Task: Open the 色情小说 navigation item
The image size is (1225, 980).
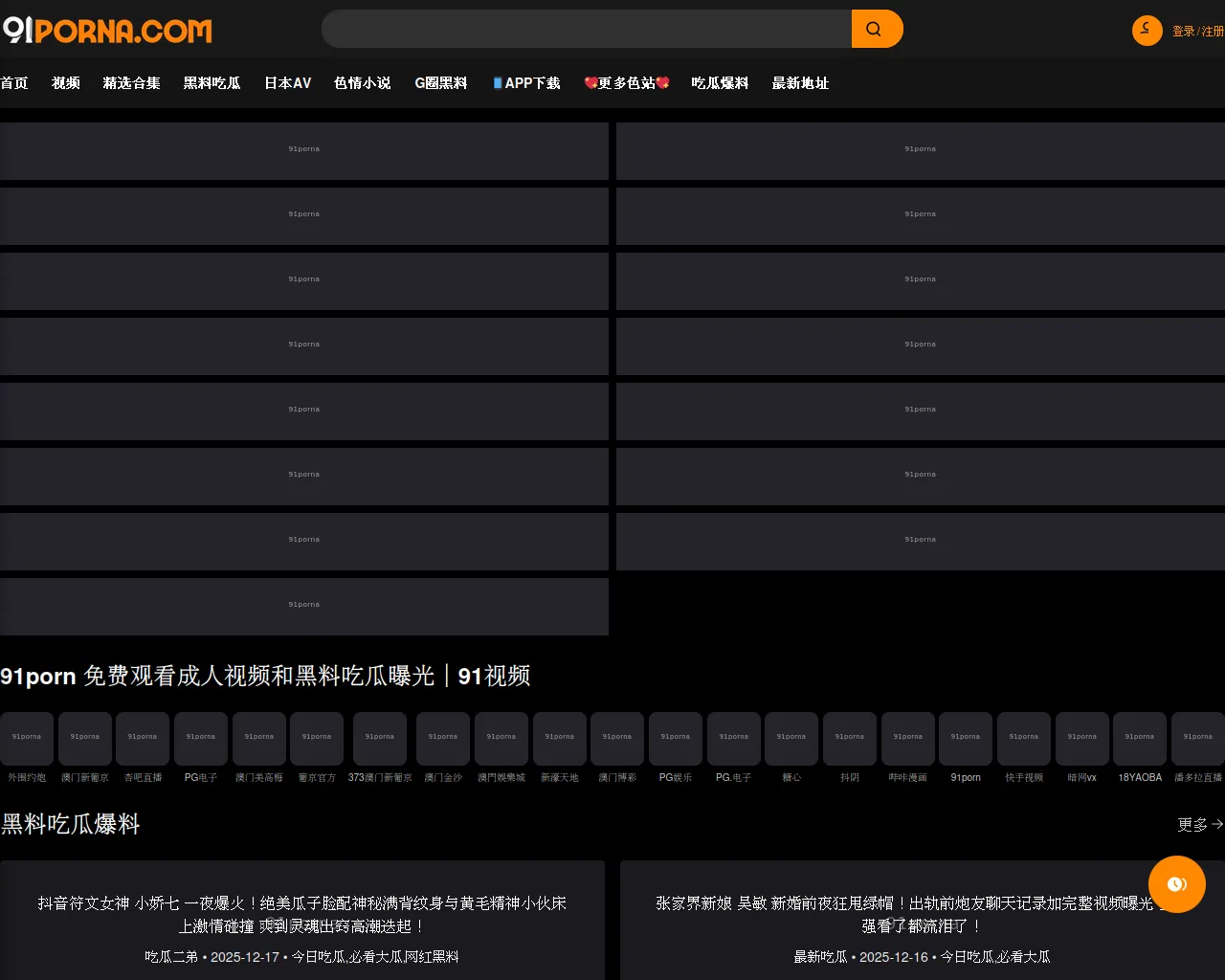Action: pos(363,83)
